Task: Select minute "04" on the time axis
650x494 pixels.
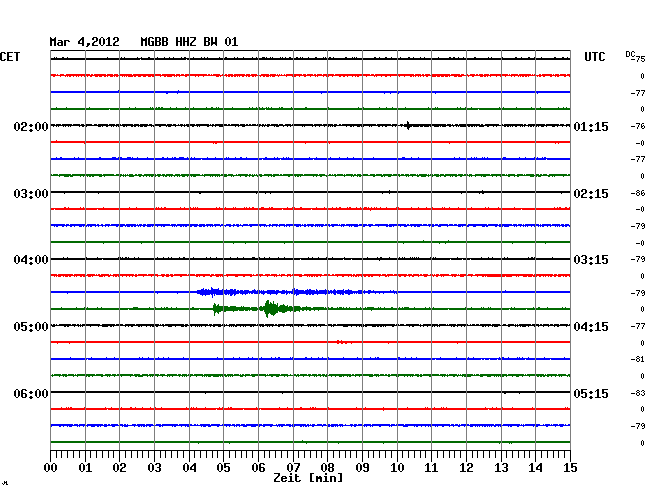Action: point(189,467)
